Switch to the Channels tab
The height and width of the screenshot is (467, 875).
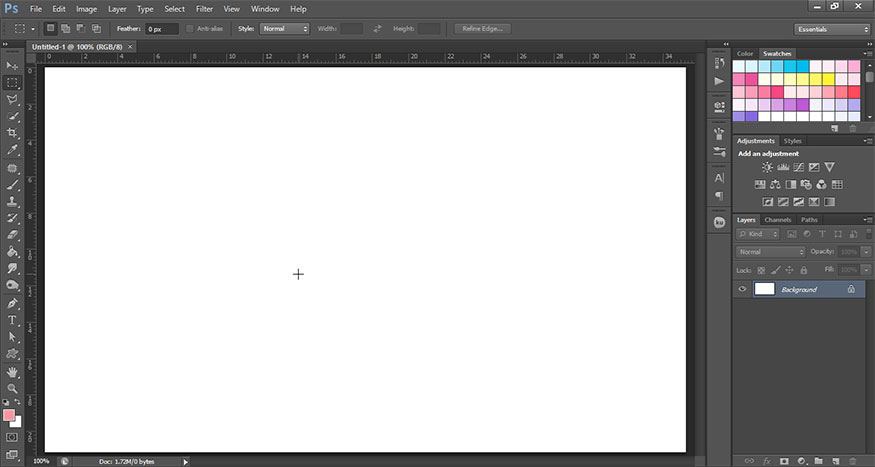coord(778,220)
